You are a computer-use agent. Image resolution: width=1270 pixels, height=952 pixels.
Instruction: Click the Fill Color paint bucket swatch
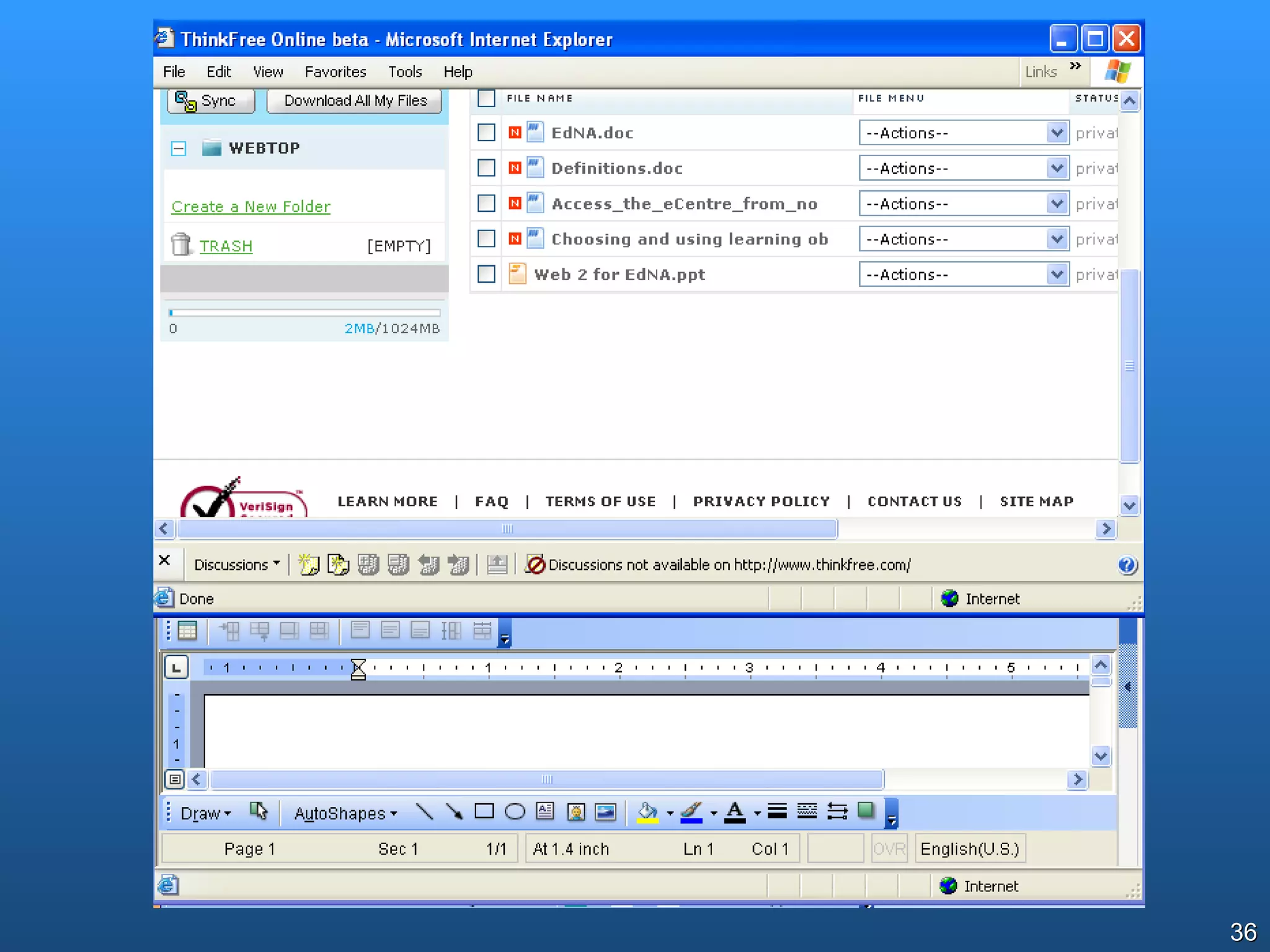click(x=647, y=812)
